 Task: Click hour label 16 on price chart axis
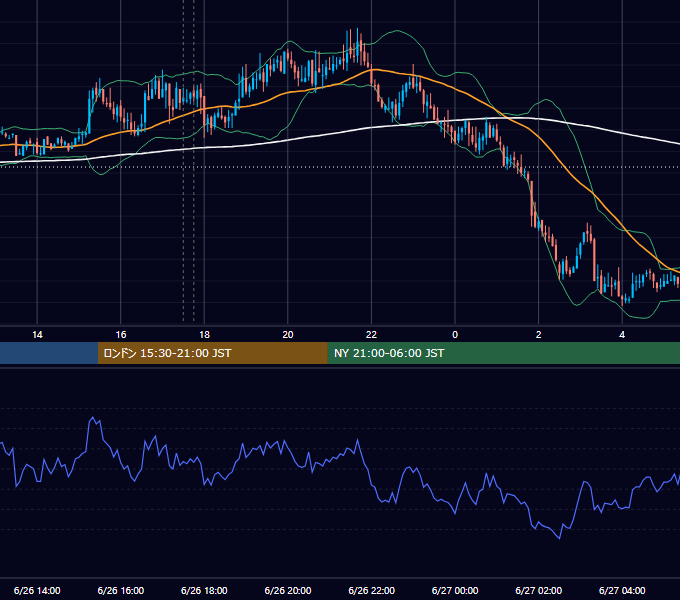[x=121, y=335]
